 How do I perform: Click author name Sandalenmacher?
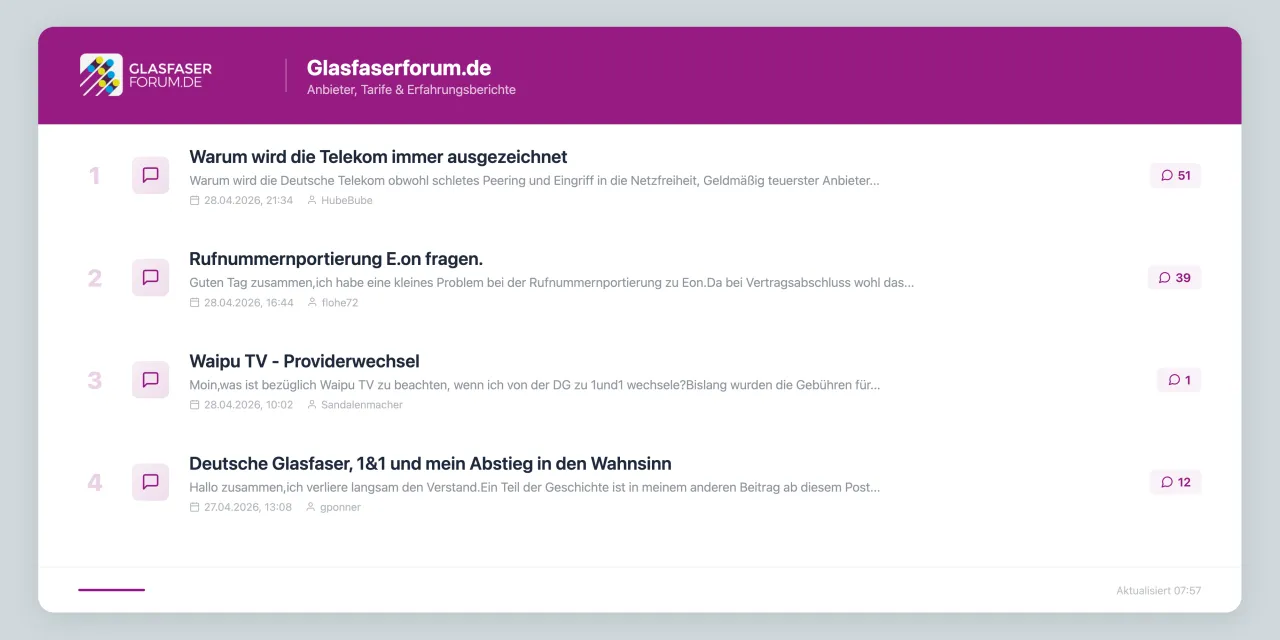coord(361,405)
